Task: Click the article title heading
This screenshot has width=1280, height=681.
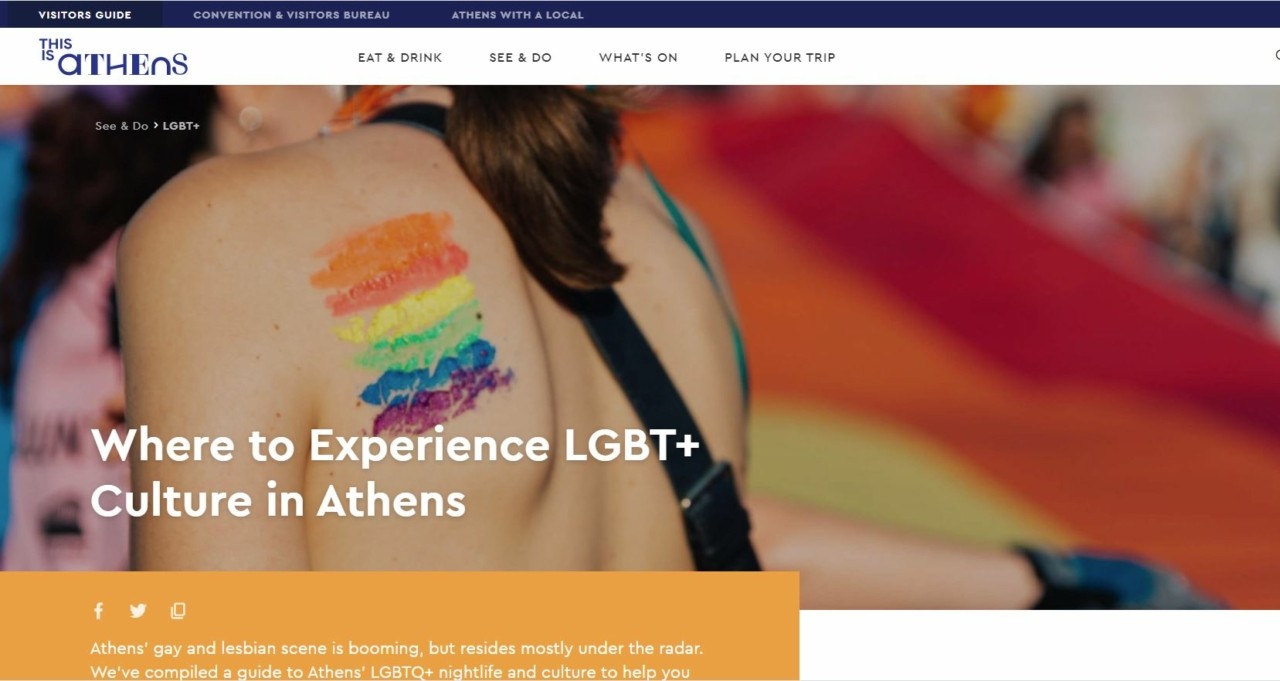Action: [x=394, y=472]
